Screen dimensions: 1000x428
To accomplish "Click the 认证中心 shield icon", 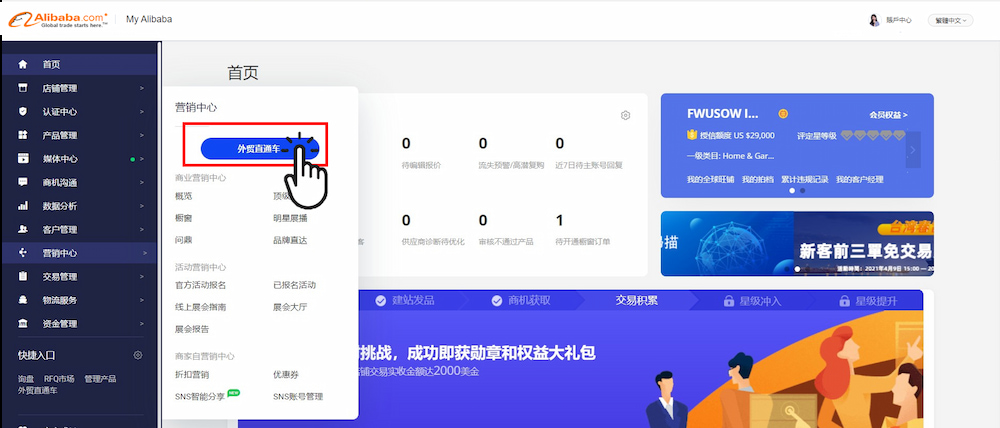I will [x=23, y=111].
